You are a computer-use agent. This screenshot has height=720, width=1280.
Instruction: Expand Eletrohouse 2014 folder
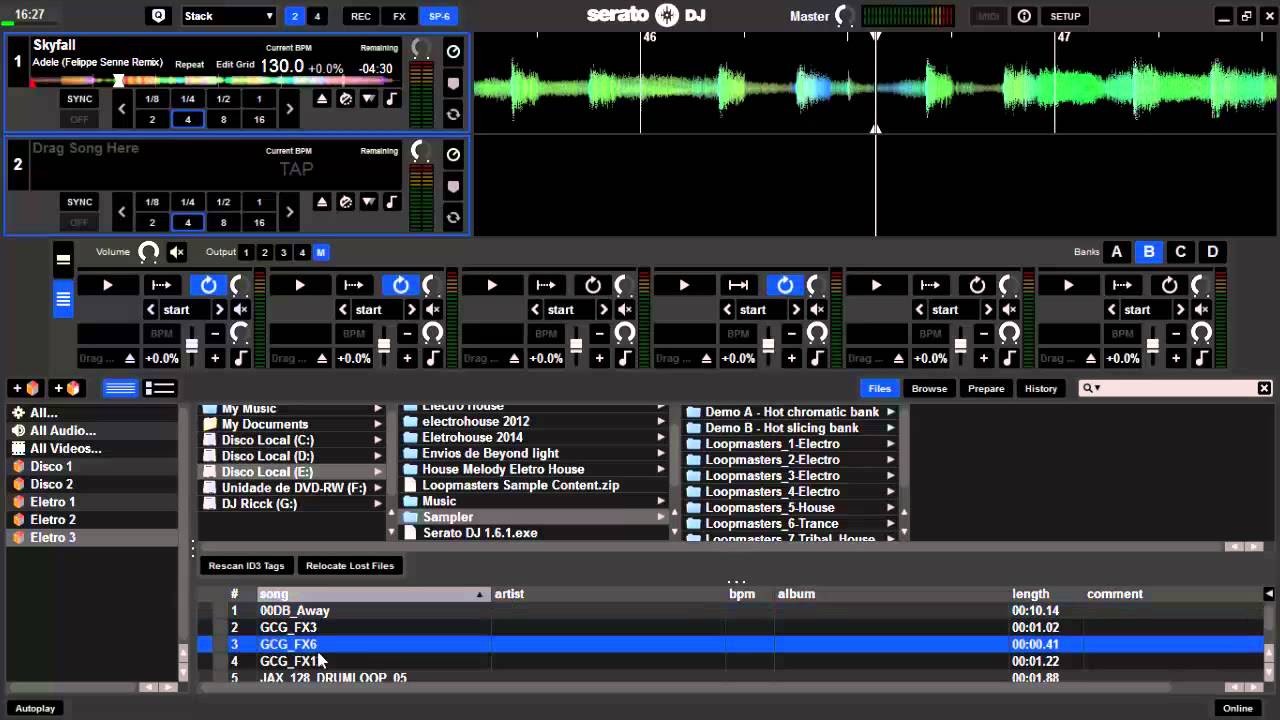click(661, 437)
